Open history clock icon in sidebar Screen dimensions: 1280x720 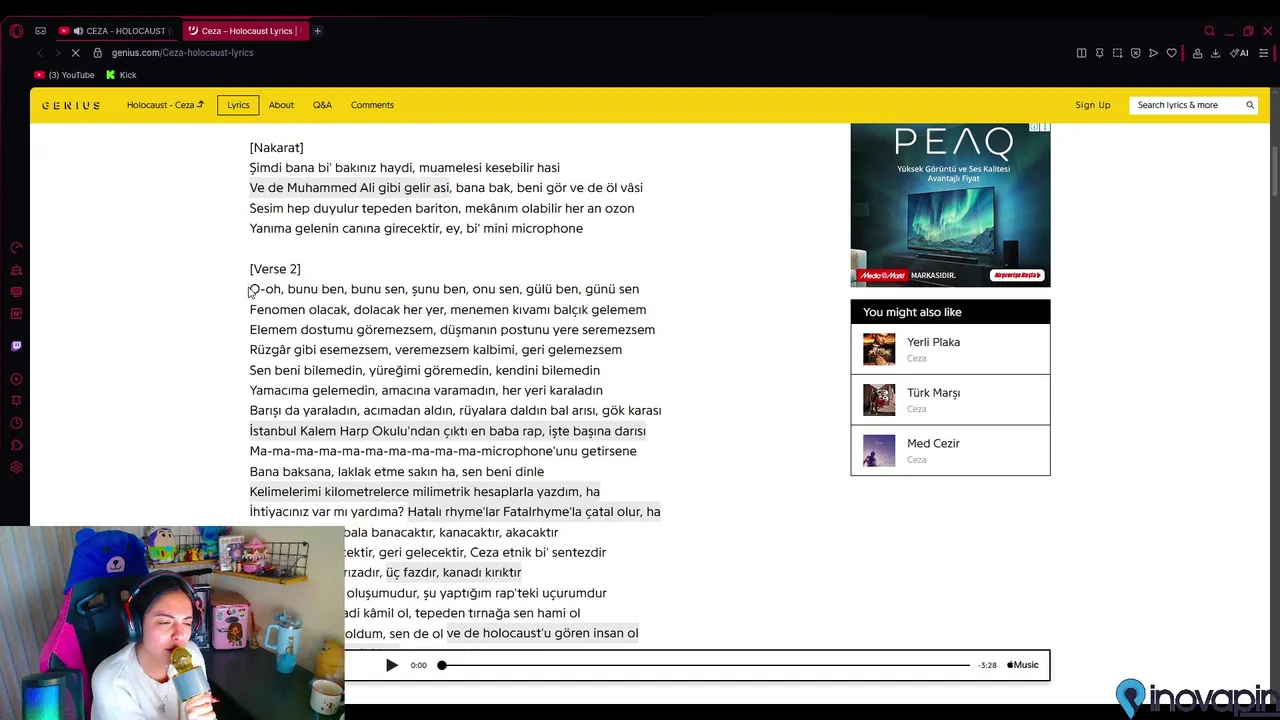(x=16, y=423)
